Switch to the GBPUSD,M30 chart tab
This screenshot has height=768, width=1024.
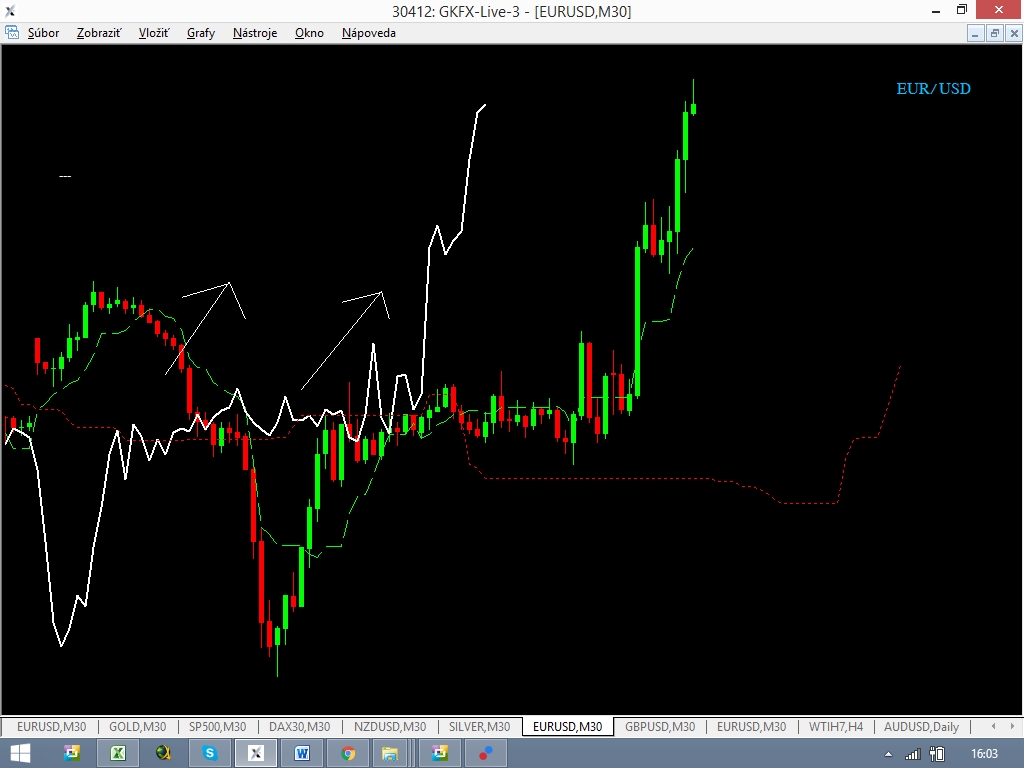click(x=660, y=726)
